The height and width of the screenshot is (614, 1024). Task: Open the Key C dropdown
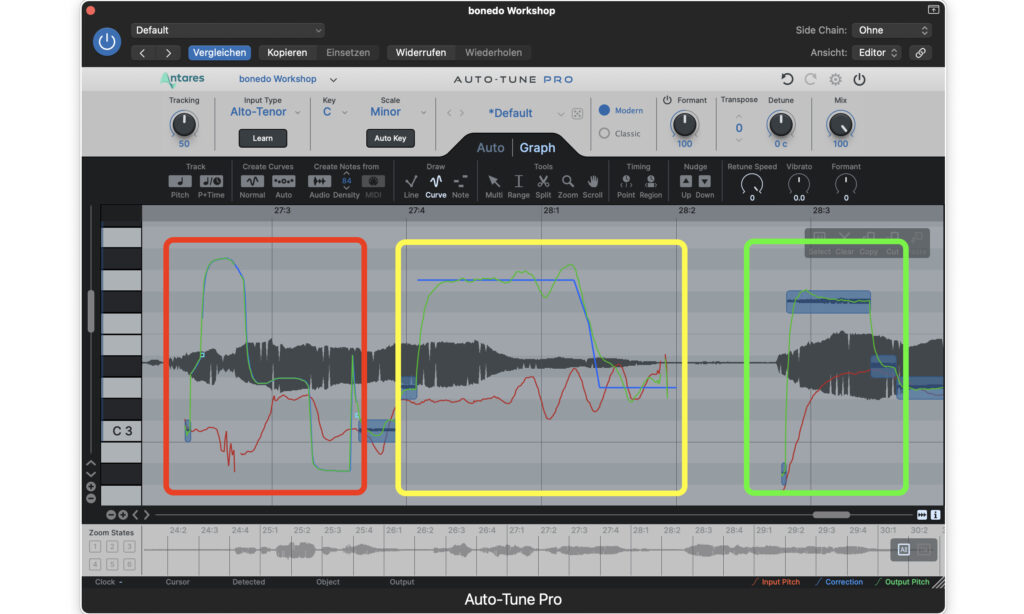point(335,112)
